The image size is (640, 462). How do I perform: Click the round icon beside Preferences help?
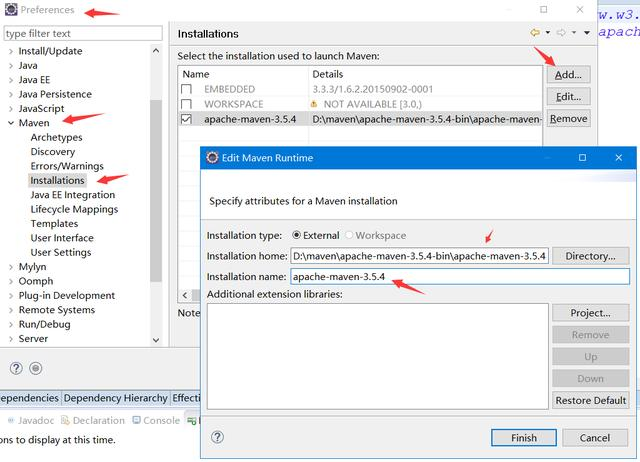coord(36,369)
